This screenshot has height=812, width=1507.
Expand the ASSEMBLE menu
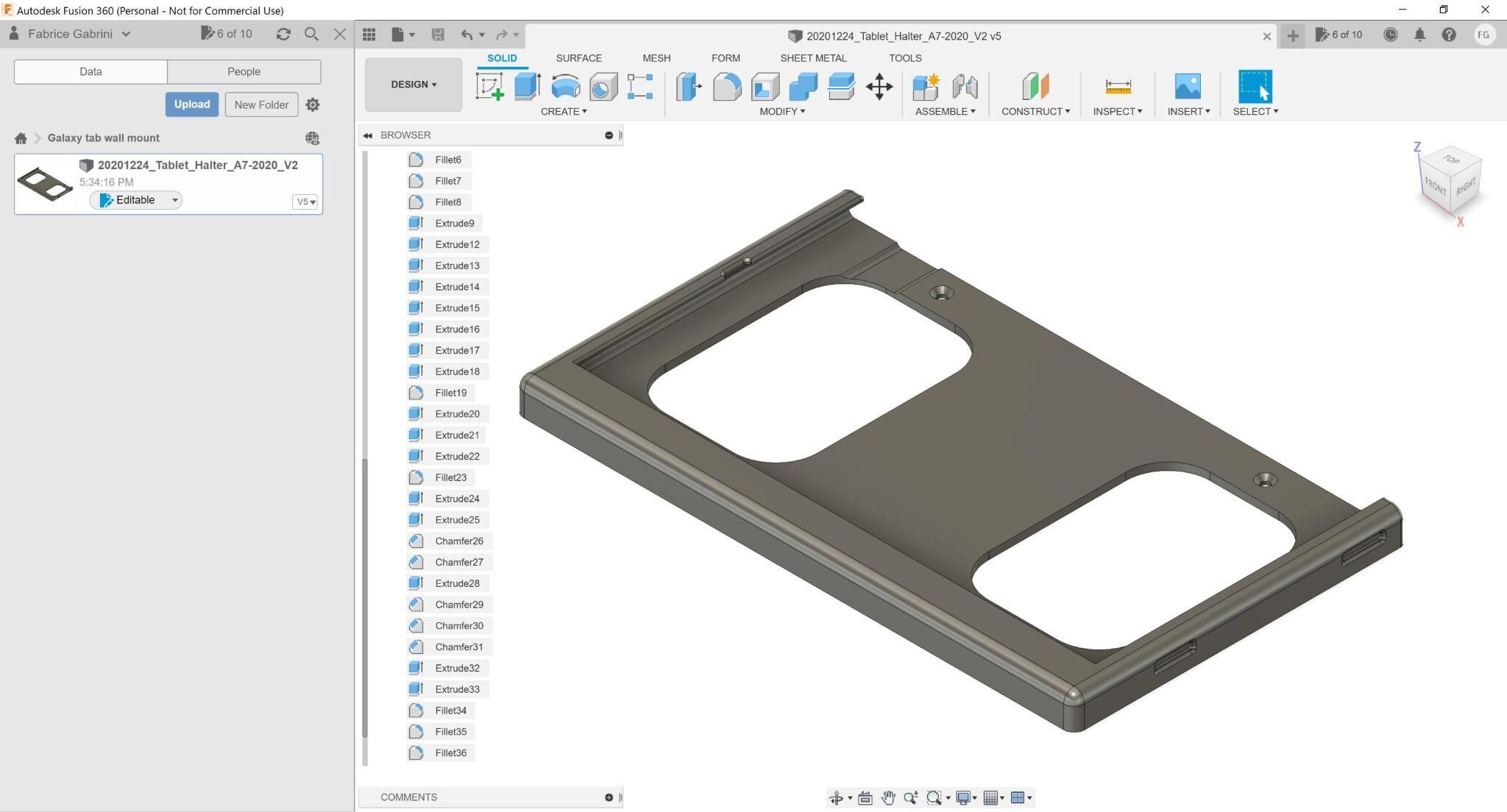pyautogui.click(x=946, y=112)
